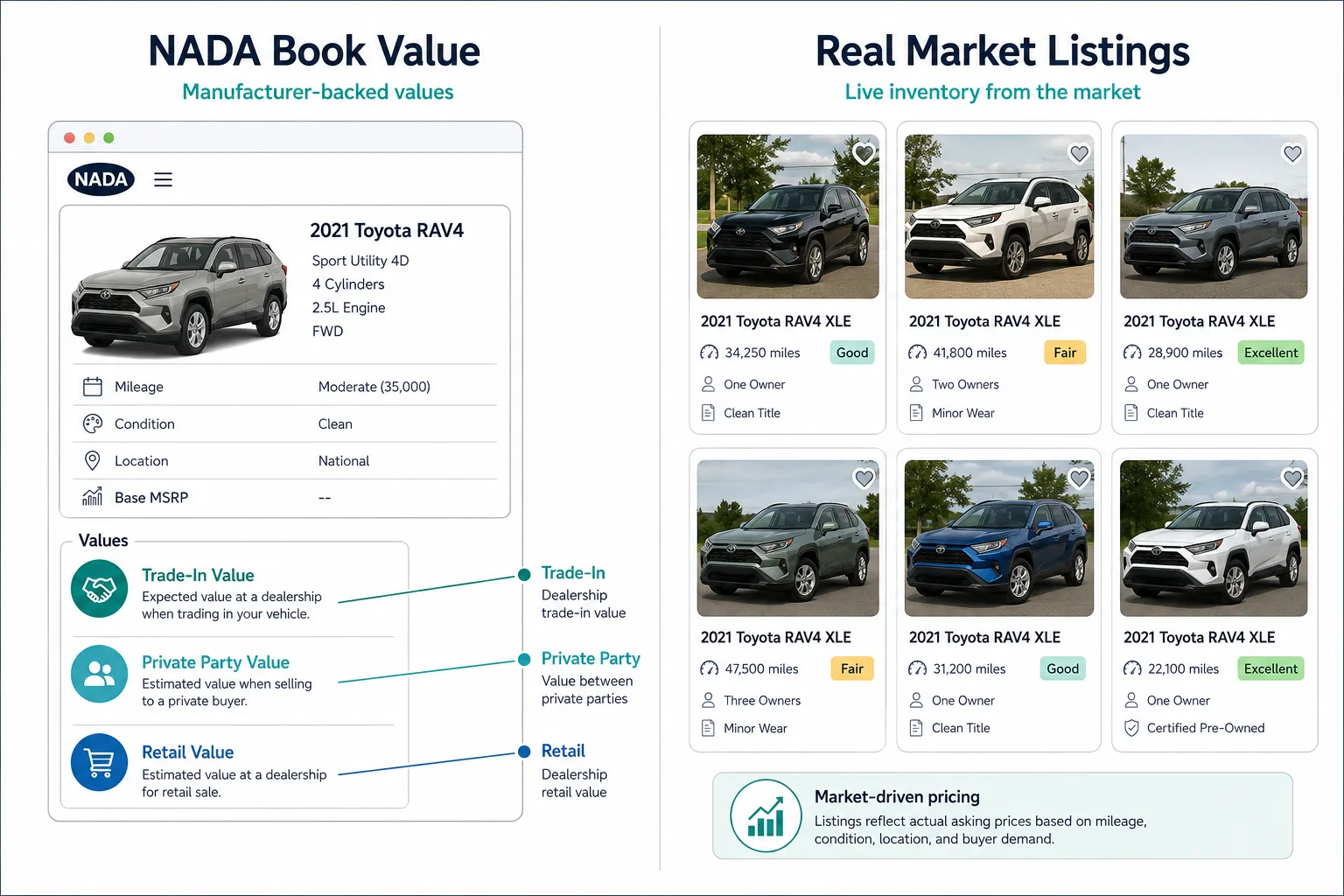Open the green RAV4 photo in the 47,500 miles card

click(x=787, y=538)
